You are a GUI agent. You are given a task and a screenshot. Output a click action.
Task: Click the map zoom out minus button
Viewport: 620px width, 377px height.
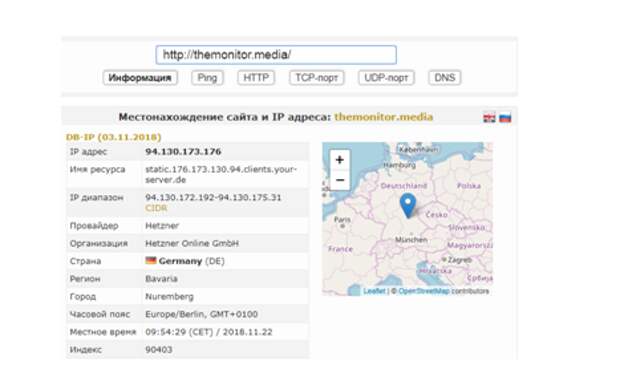[x=339, y=180]
